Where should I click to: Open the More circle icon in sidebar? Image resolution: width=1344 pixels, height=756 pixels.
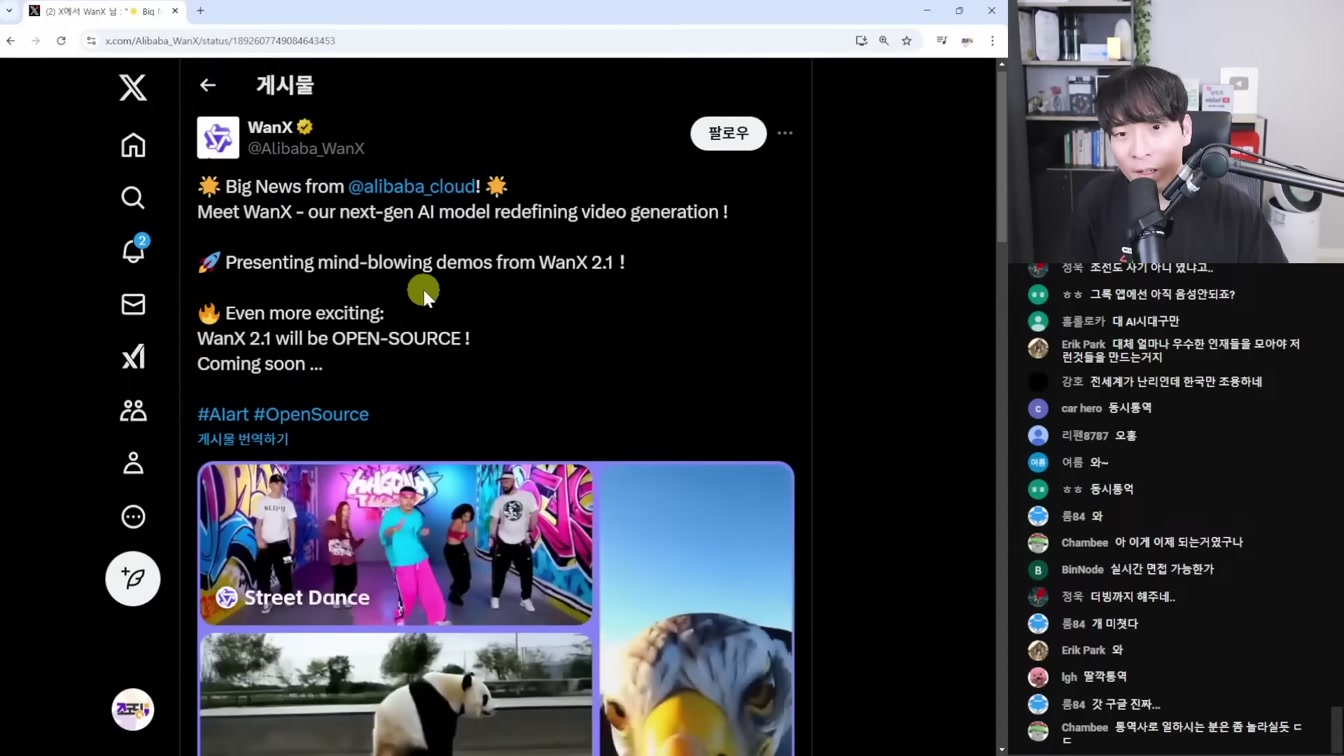click(133, 517)
